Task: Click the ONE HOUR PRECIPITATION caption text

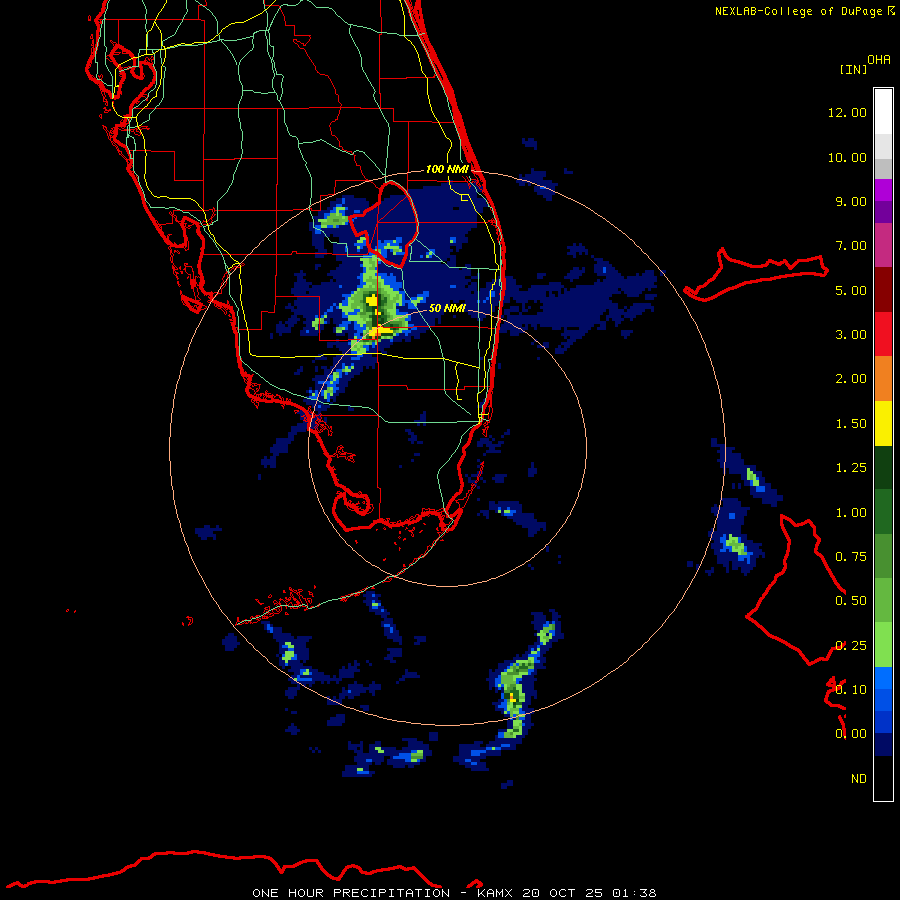Action: click(351, 893)
